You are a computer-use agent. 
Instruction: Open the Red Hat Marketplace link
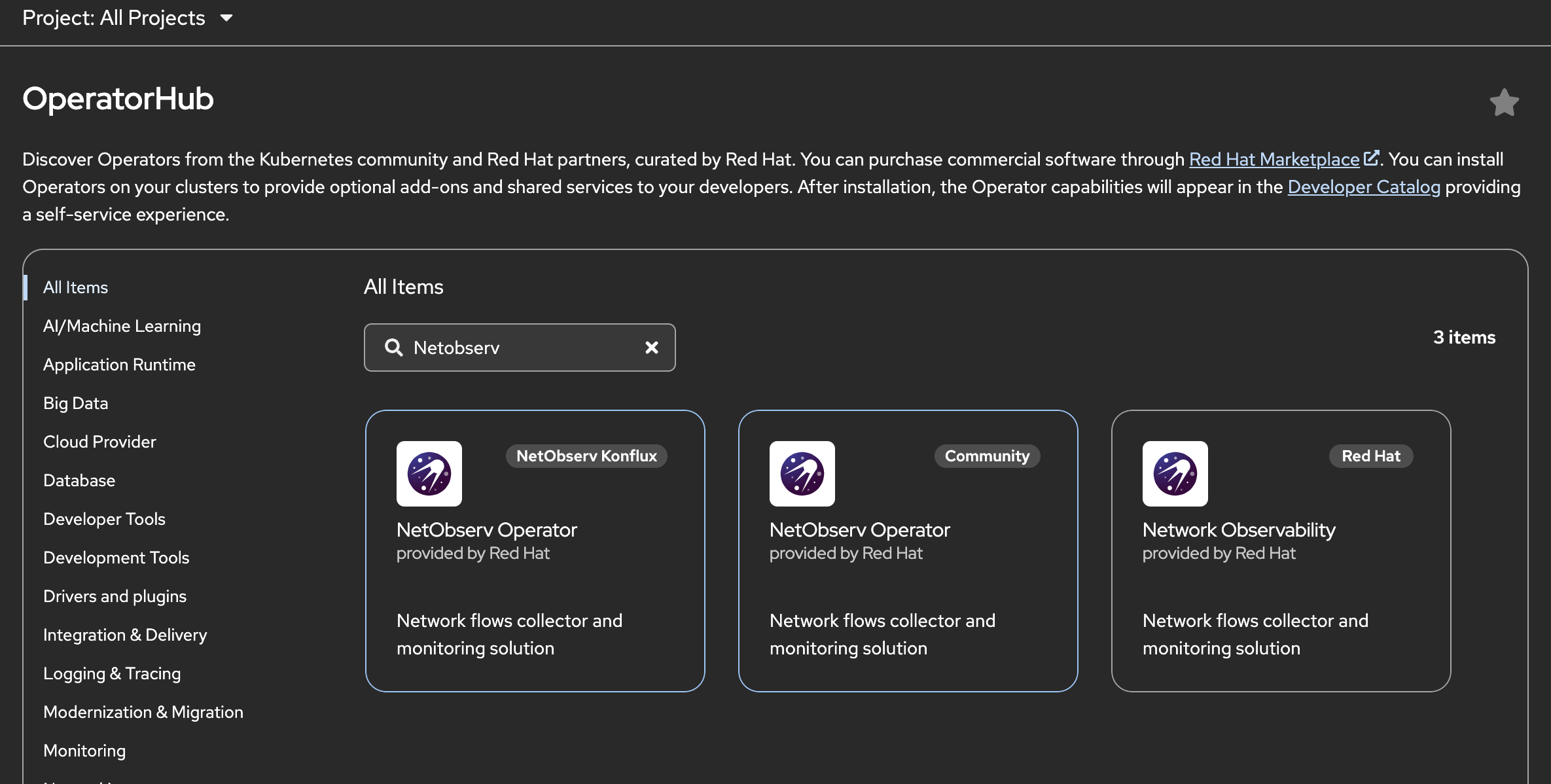pyautogui.click(x=1274, y=159)
